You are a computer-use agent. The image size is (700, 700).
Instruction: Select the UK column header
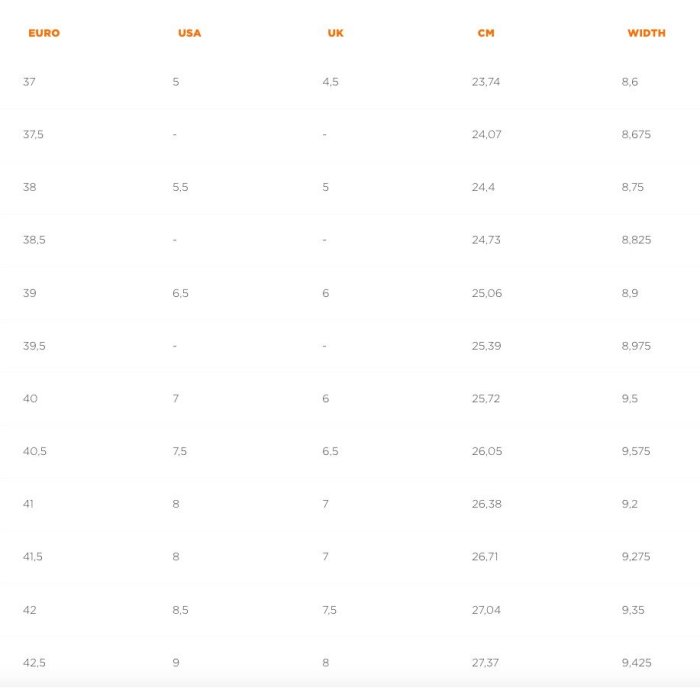click(x=335, y=33)
